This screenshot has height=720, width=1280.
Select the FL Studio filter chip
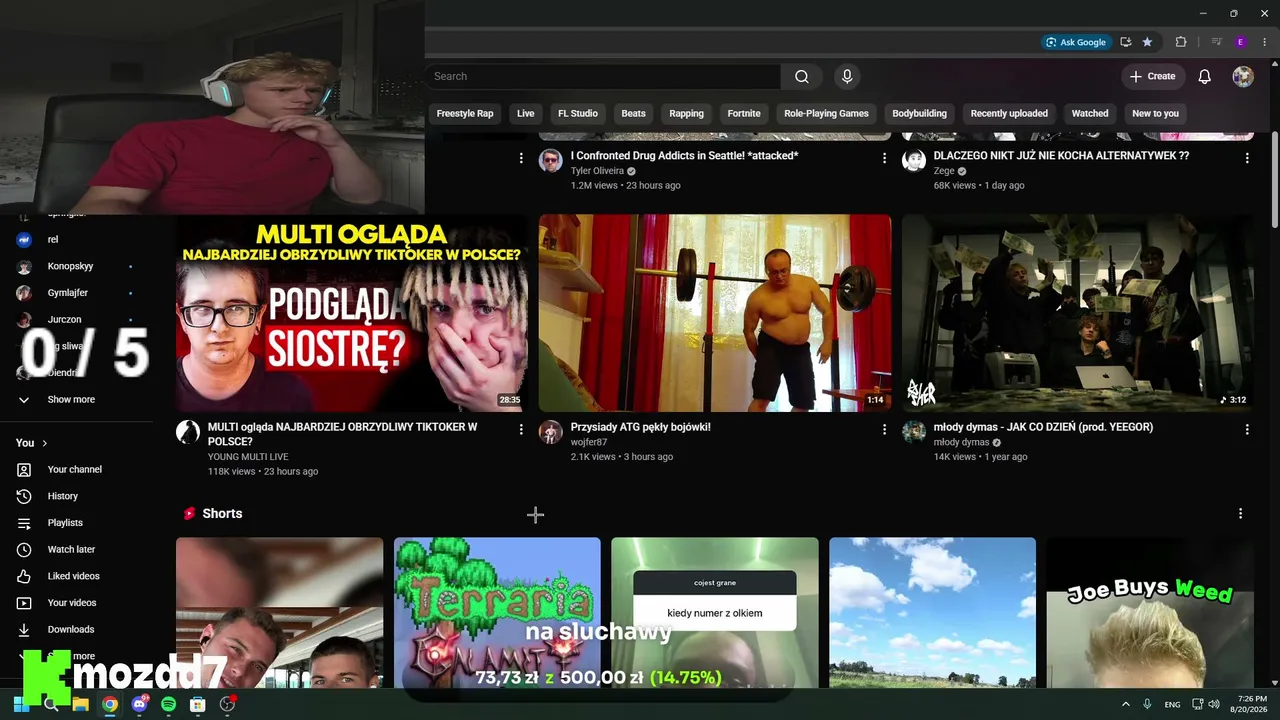tap(578, 114)
